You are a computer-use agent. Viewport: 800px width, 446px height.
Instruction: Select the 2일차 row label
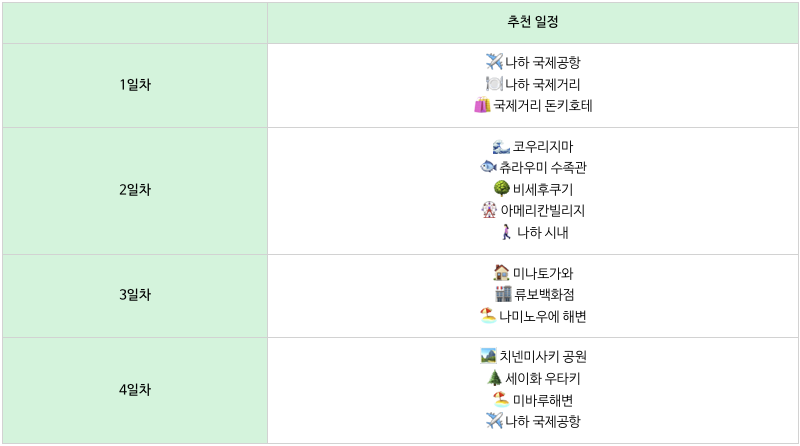135,190
